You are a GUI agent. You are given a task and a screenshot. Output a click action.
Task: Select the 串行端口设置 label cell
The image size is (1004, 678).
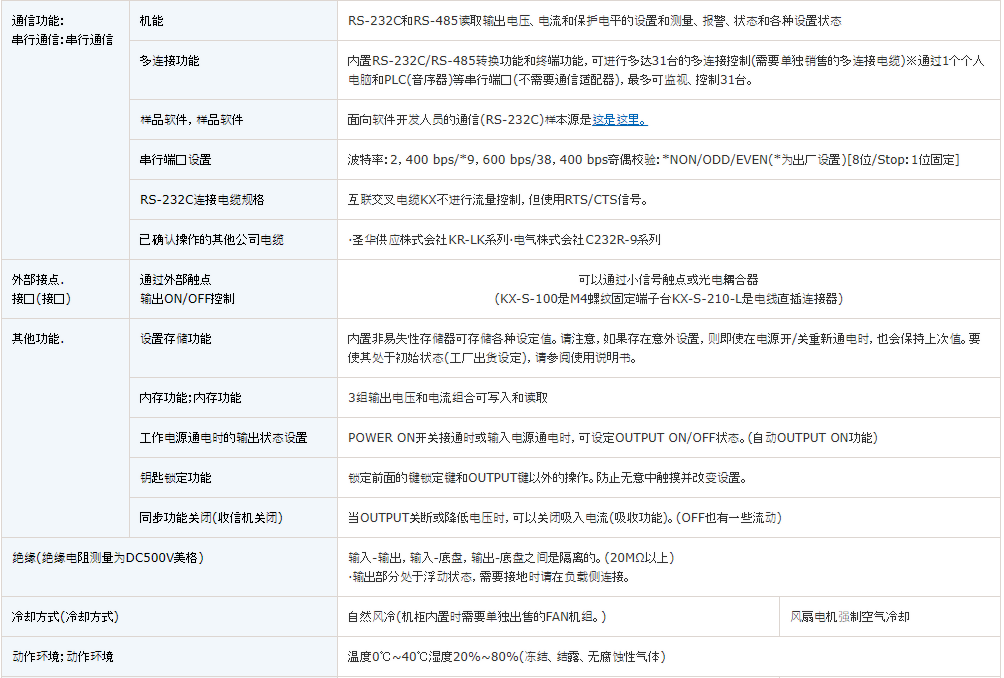pos(175,160)
